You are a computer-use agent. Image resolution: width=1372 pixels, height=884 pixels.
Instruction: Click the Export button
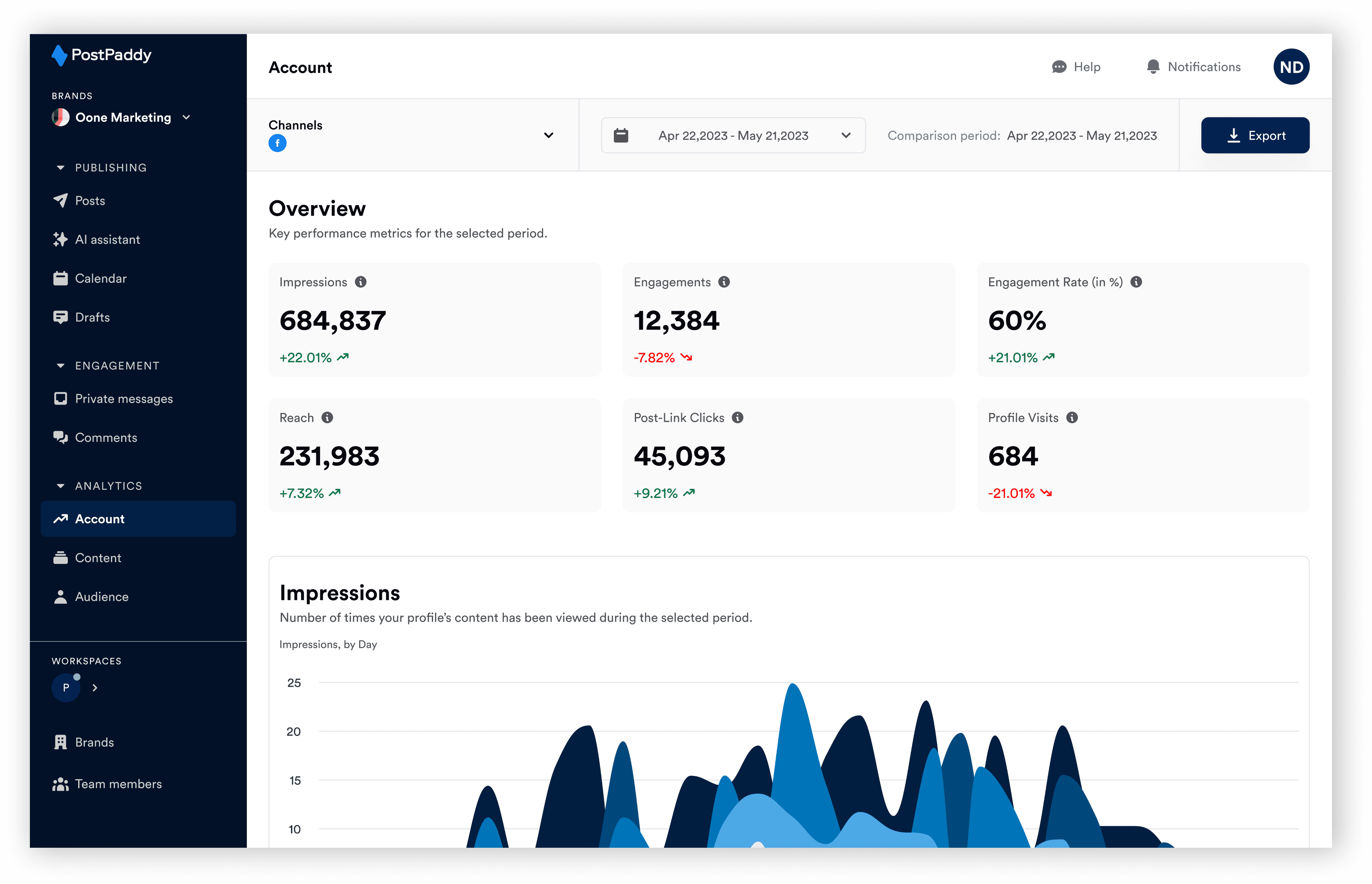point(1255,136)
